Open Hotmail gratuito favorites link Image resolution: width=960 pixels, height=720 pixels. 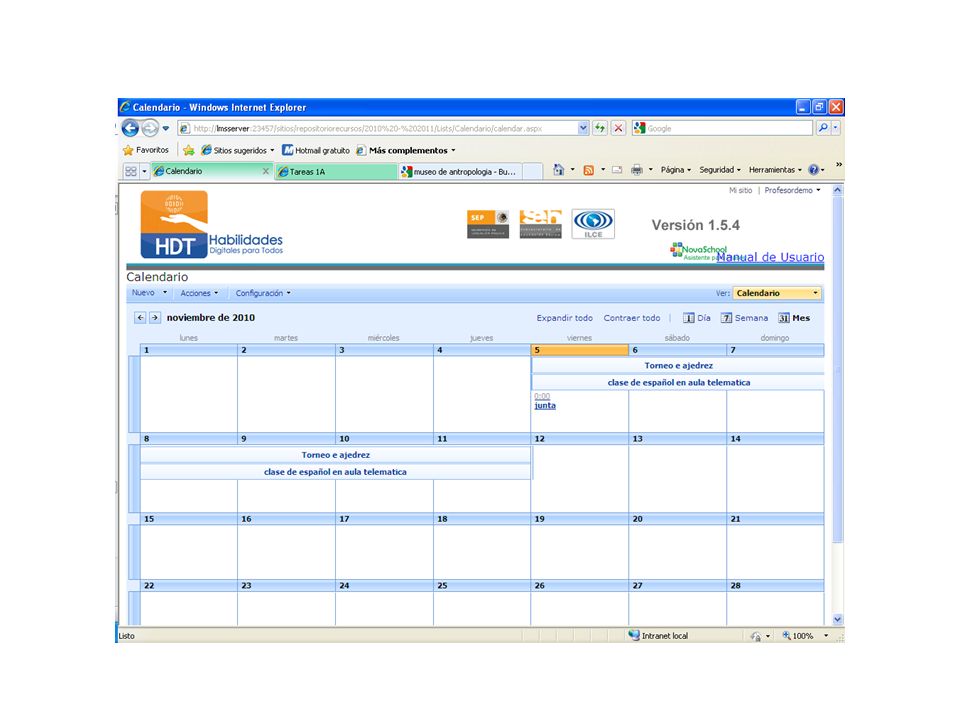316,150
